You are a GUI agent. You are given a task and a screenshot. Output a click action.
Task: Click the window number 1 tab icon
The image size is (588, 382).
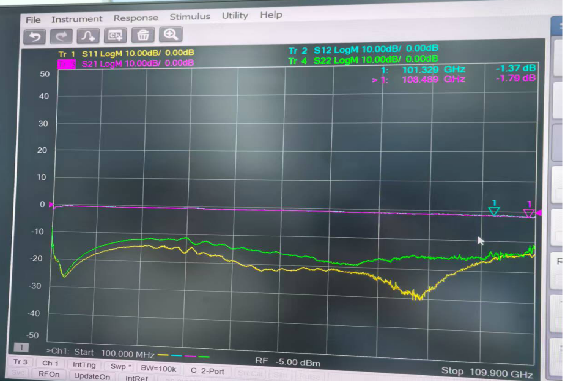point(21,348)
